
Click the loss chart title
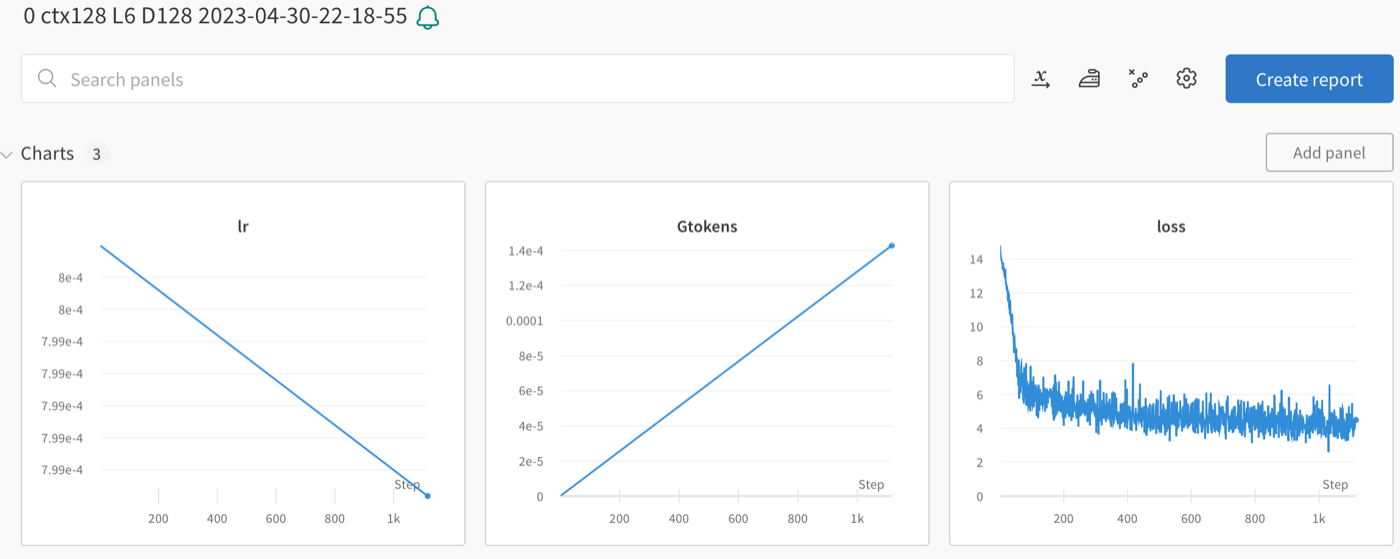pos(1171,226)
